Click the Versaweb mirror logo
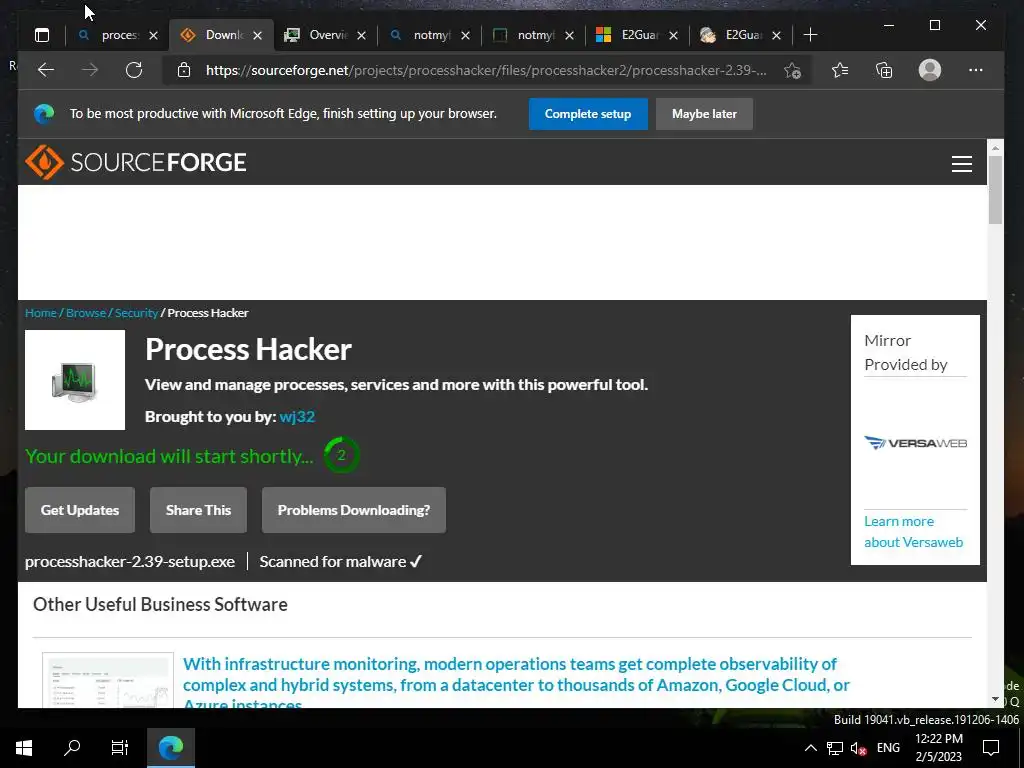This screenshot has width=1024, height=768. [x=915, y=443]
